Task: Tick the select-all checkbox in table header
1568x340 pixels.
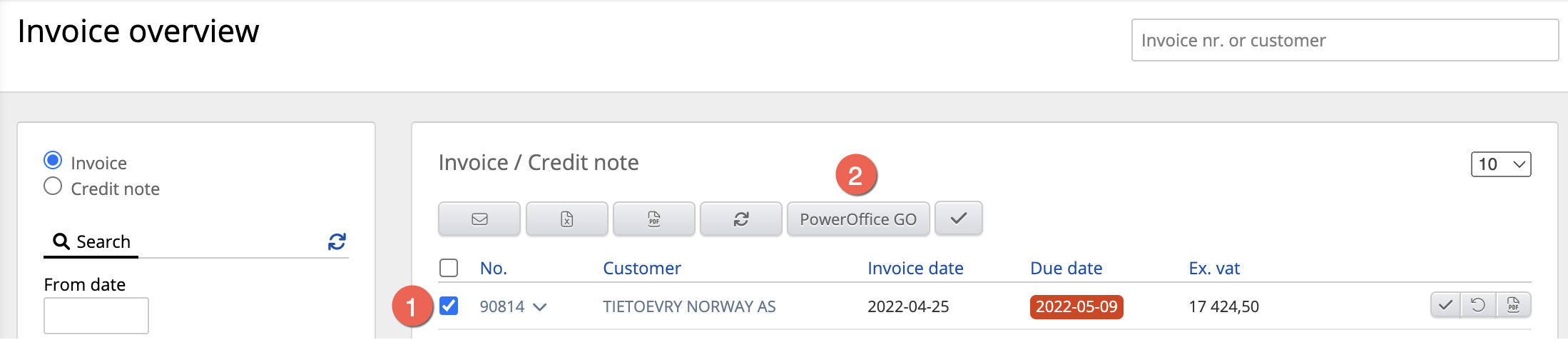Action: click(x=449, y=268)
